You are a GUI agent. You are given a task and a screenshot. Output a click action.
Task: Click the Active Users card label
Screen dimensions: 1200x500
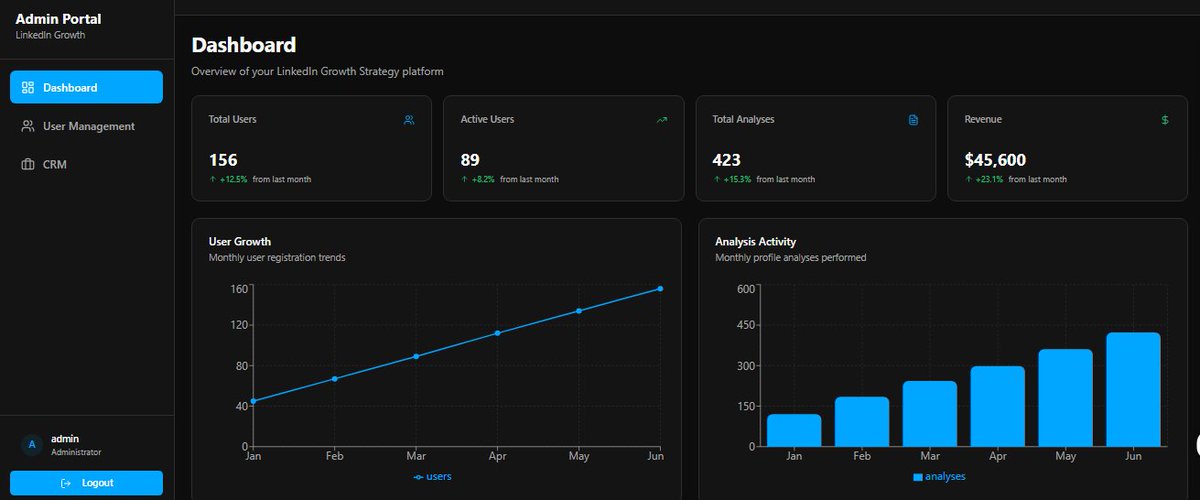pyautogui.click(x=487, y=119)
